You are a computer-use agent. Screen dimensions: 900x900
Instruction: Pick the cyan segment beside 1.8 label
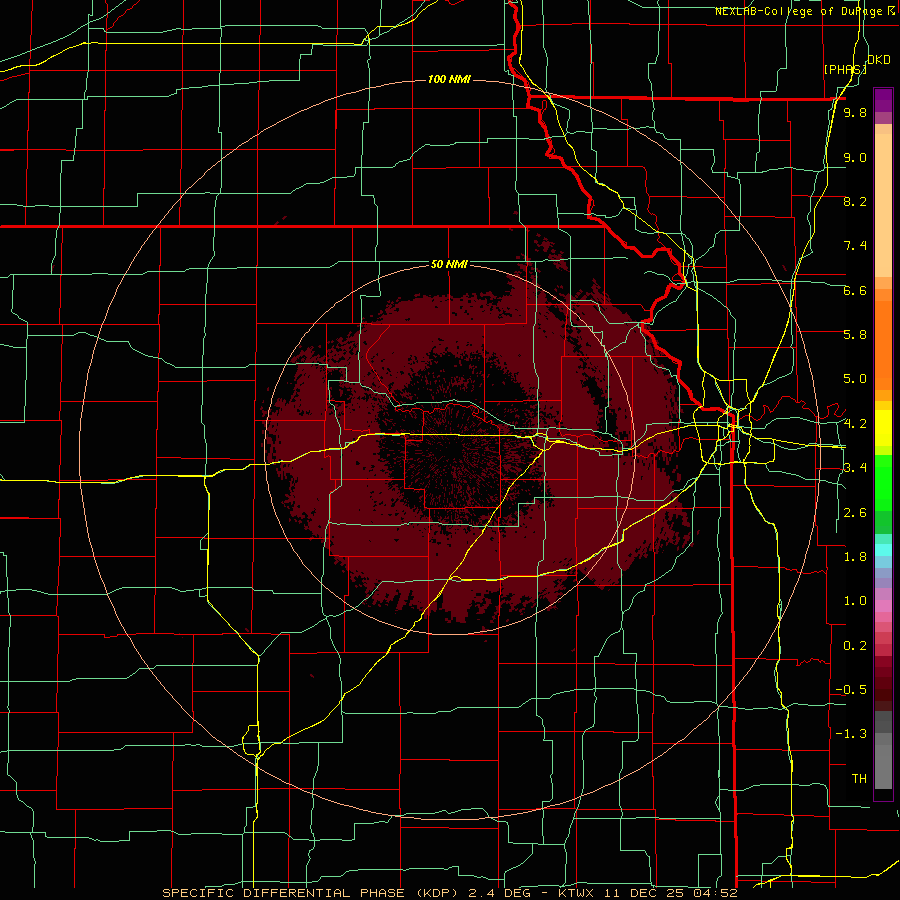[x=883, y=550]
